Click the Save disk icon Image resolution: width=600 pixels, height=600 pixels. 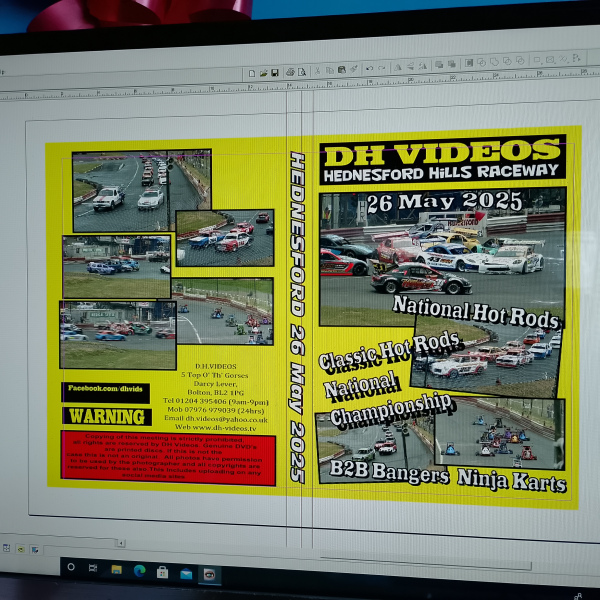(x=274, y=73)
